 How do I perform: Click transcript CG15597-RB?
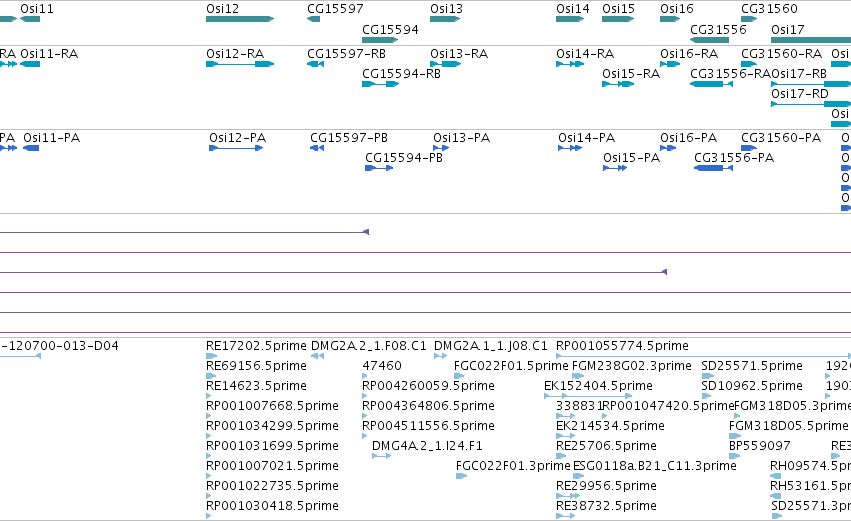coord(315,64)
